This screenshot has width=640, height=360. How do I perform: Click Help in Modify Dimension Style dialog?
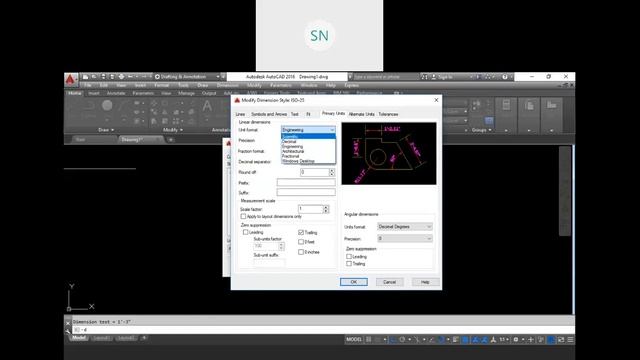(425, 282)
